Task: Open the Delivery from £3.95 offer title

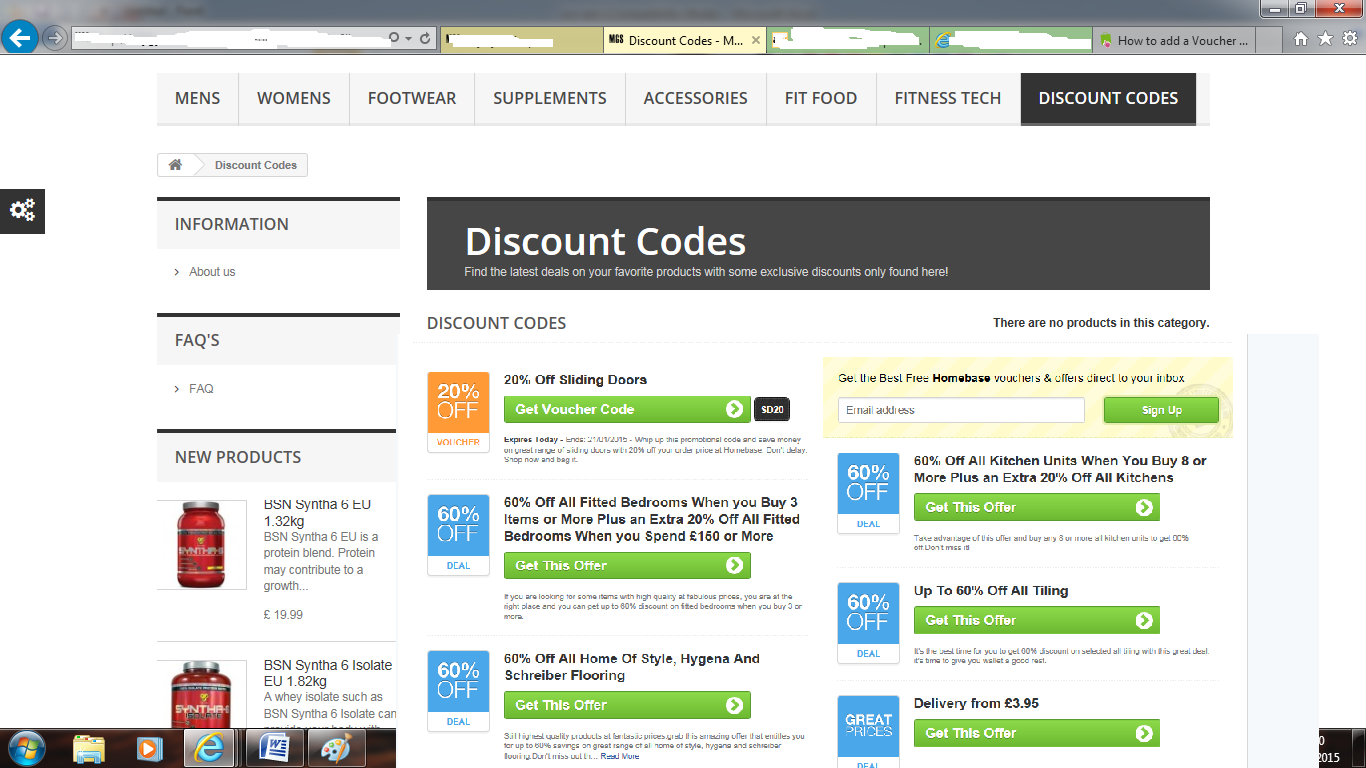Action: click(976, 704)
